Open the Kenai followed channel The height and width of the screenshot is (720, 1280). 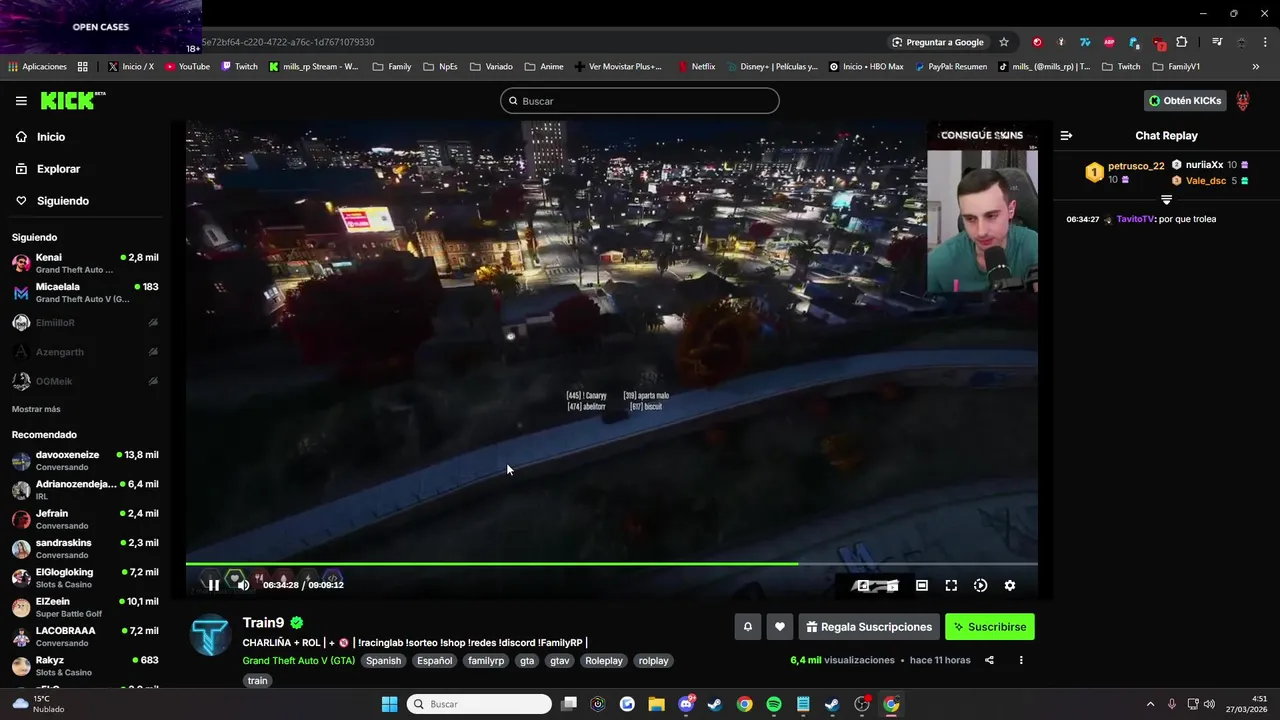pos(85,263)
